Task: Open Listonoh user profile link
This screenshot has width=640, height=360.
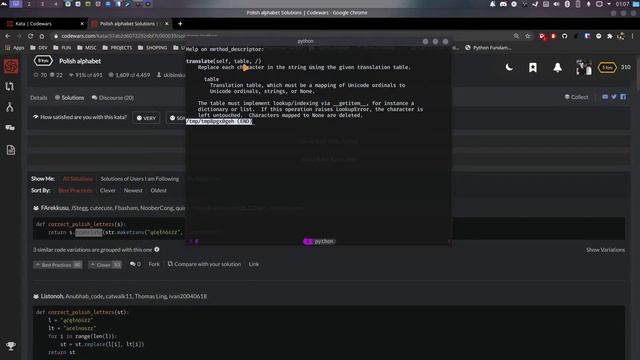Action: click(52, 296)
